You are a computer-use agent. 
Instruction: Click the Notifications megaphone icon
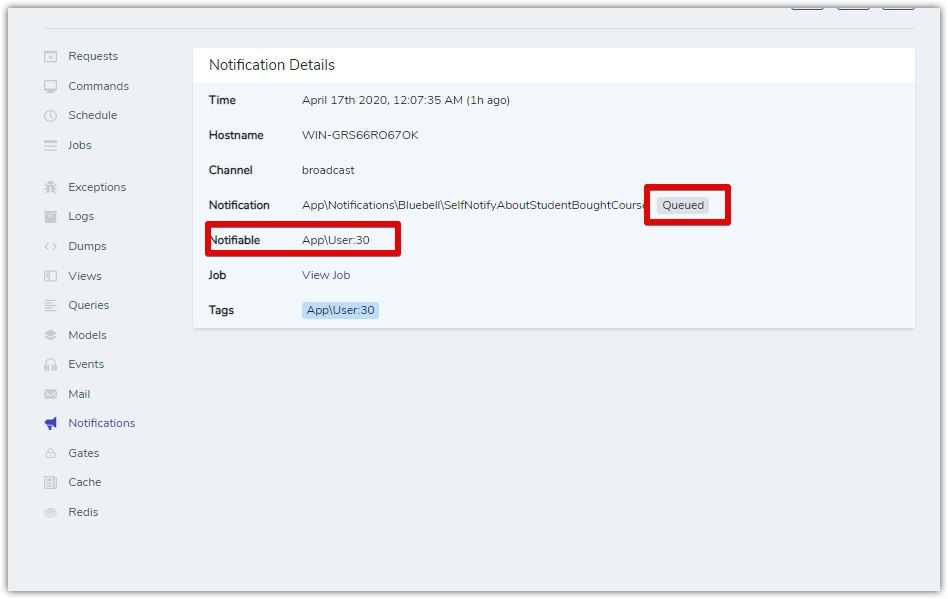click(x=50, y=423)
